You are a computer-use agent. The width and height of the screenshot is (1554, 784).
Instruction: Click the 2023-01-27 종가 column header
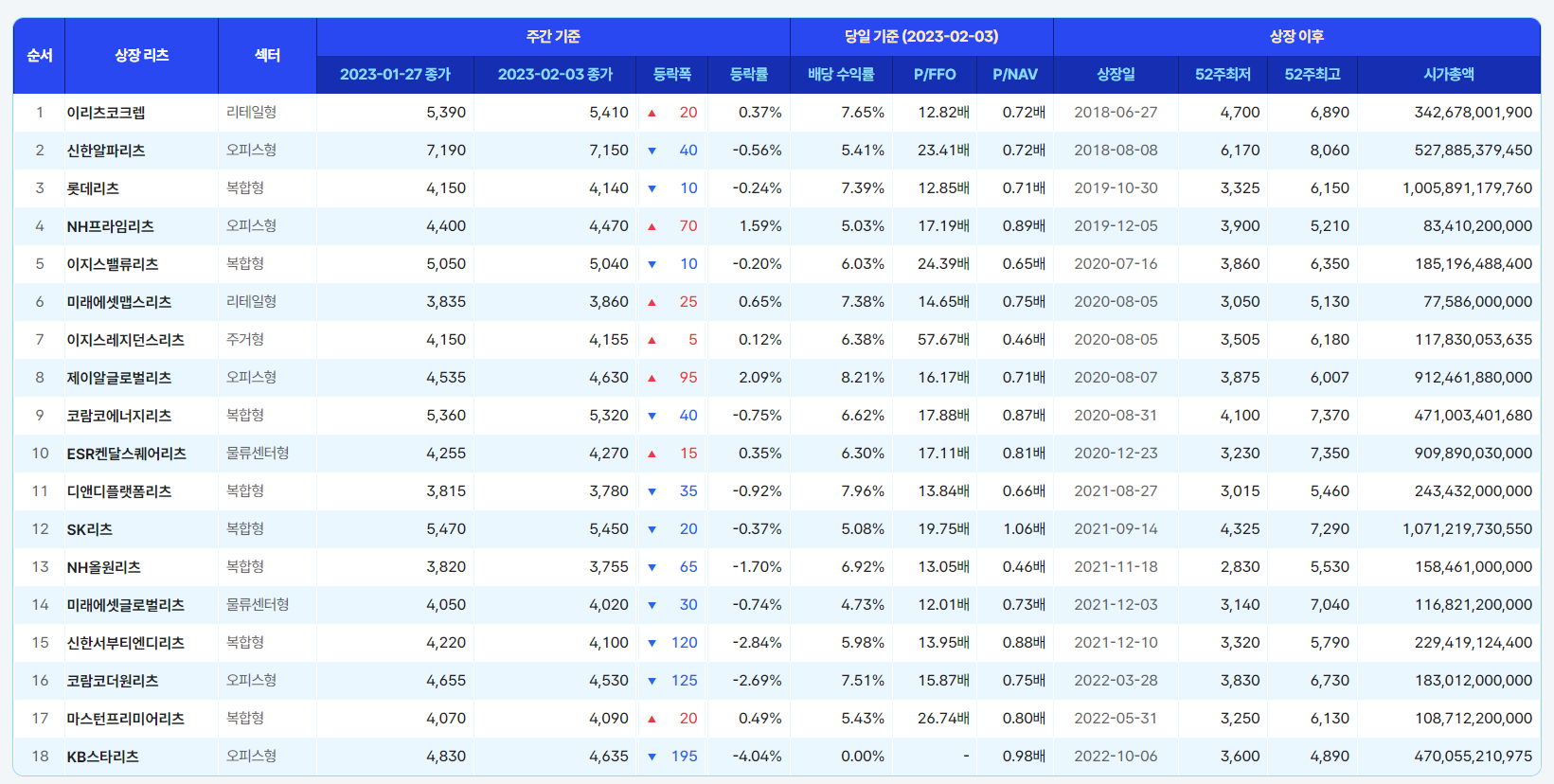tap(395, 75)
